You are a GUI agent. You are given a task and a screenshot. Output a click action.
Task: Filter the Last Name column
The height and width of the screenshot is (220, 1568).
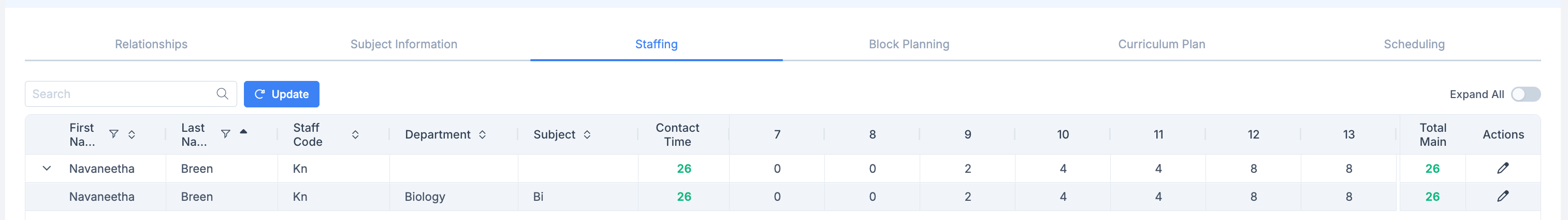225,134
